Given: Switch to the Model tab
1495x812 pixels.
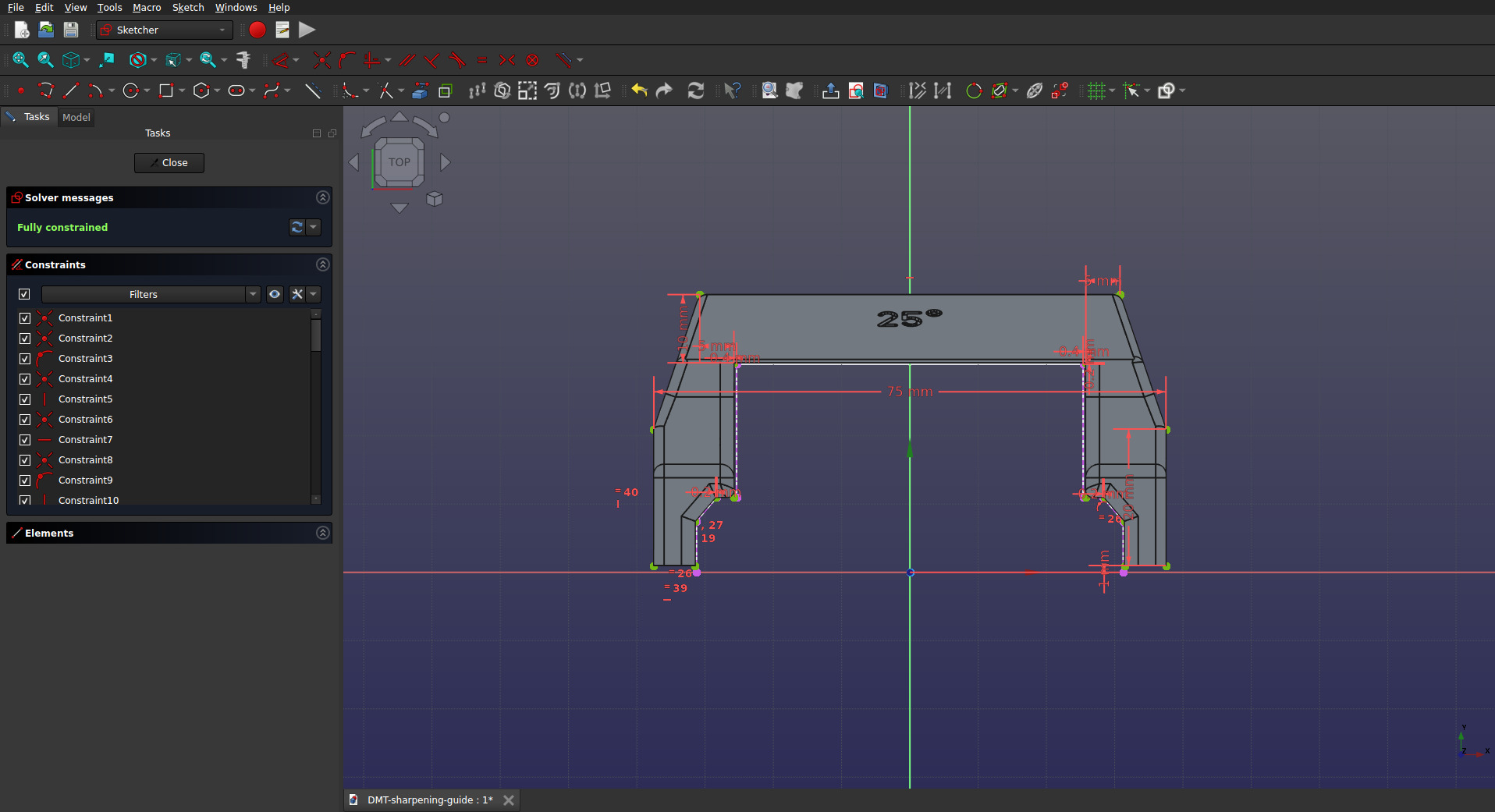Looking at the screenshot, I should coord(76,117).
